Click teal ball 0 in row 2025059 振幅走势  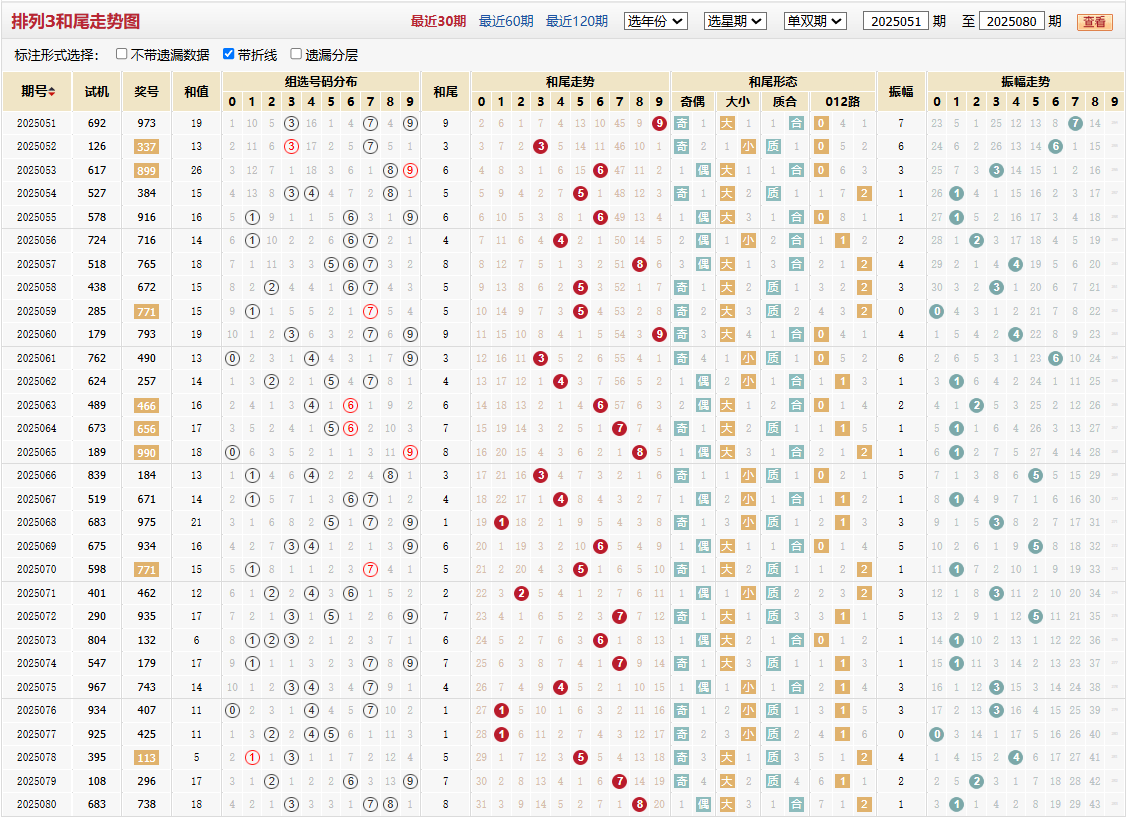click(x=937, y=311)
